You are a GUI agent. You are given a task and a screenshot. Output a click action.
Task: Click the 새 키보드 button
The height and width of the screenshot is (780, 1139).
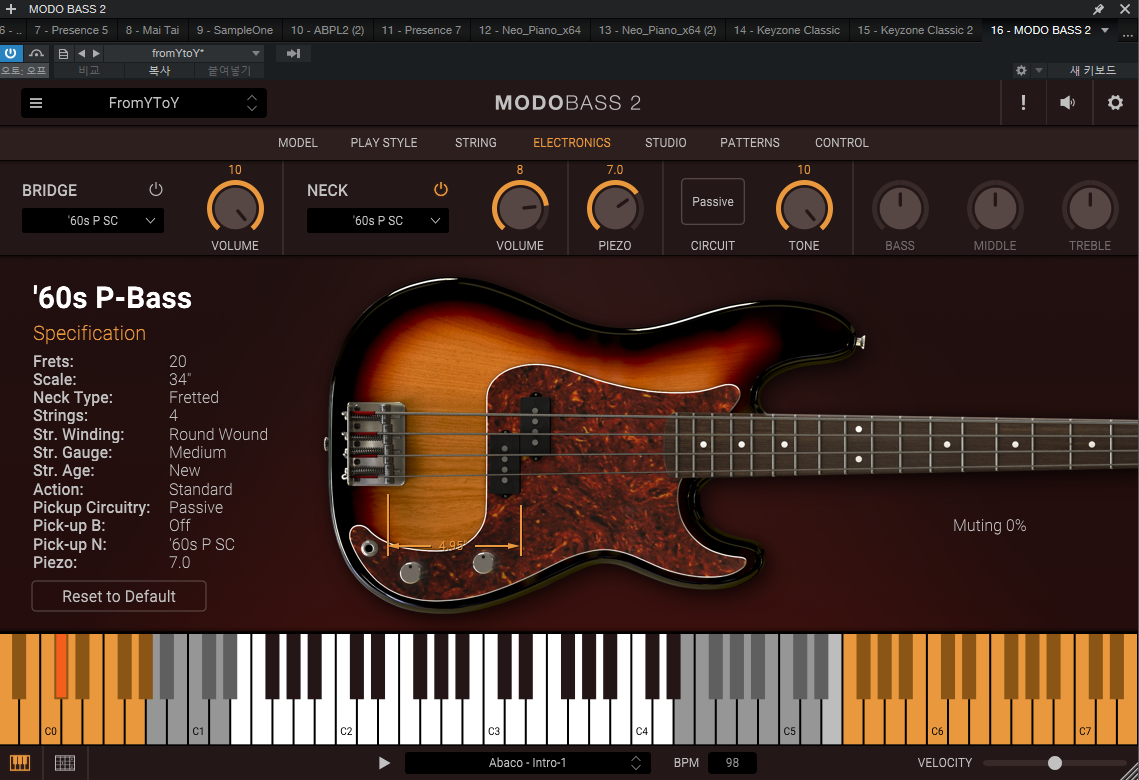[1093, 70]
